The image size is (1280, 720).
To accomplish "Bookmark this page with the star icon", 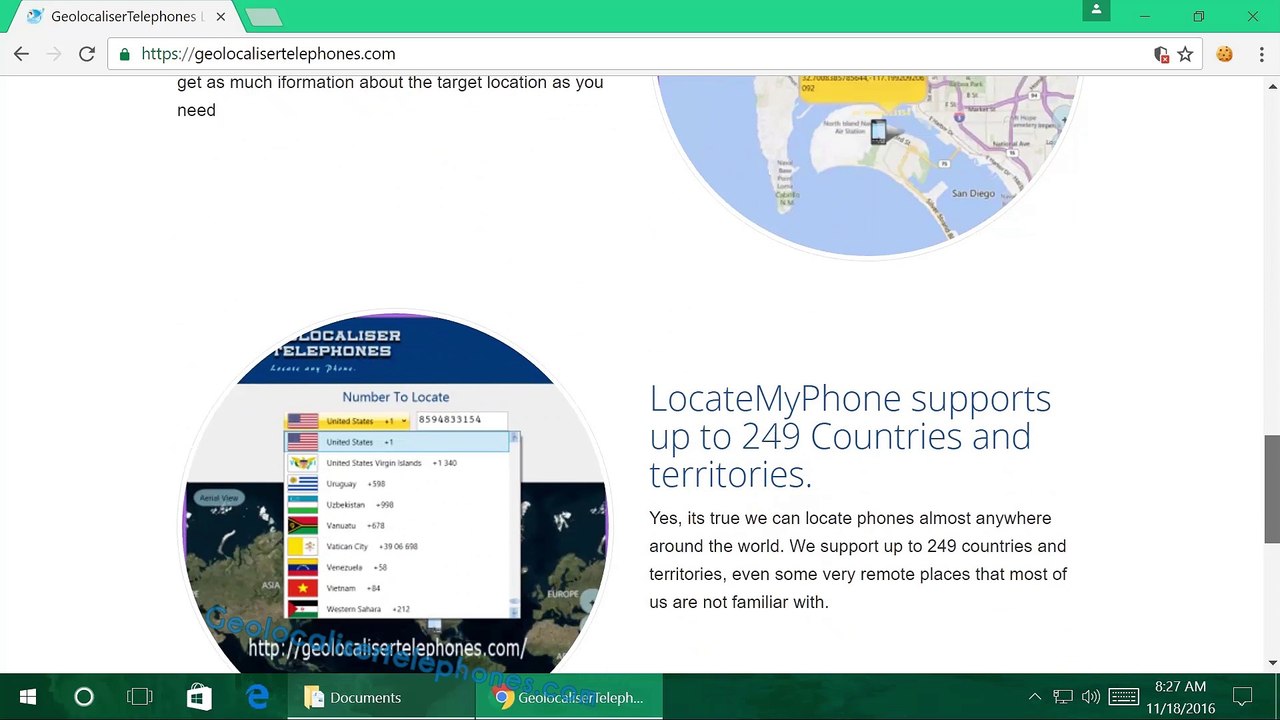I will tap(1185, 54).
